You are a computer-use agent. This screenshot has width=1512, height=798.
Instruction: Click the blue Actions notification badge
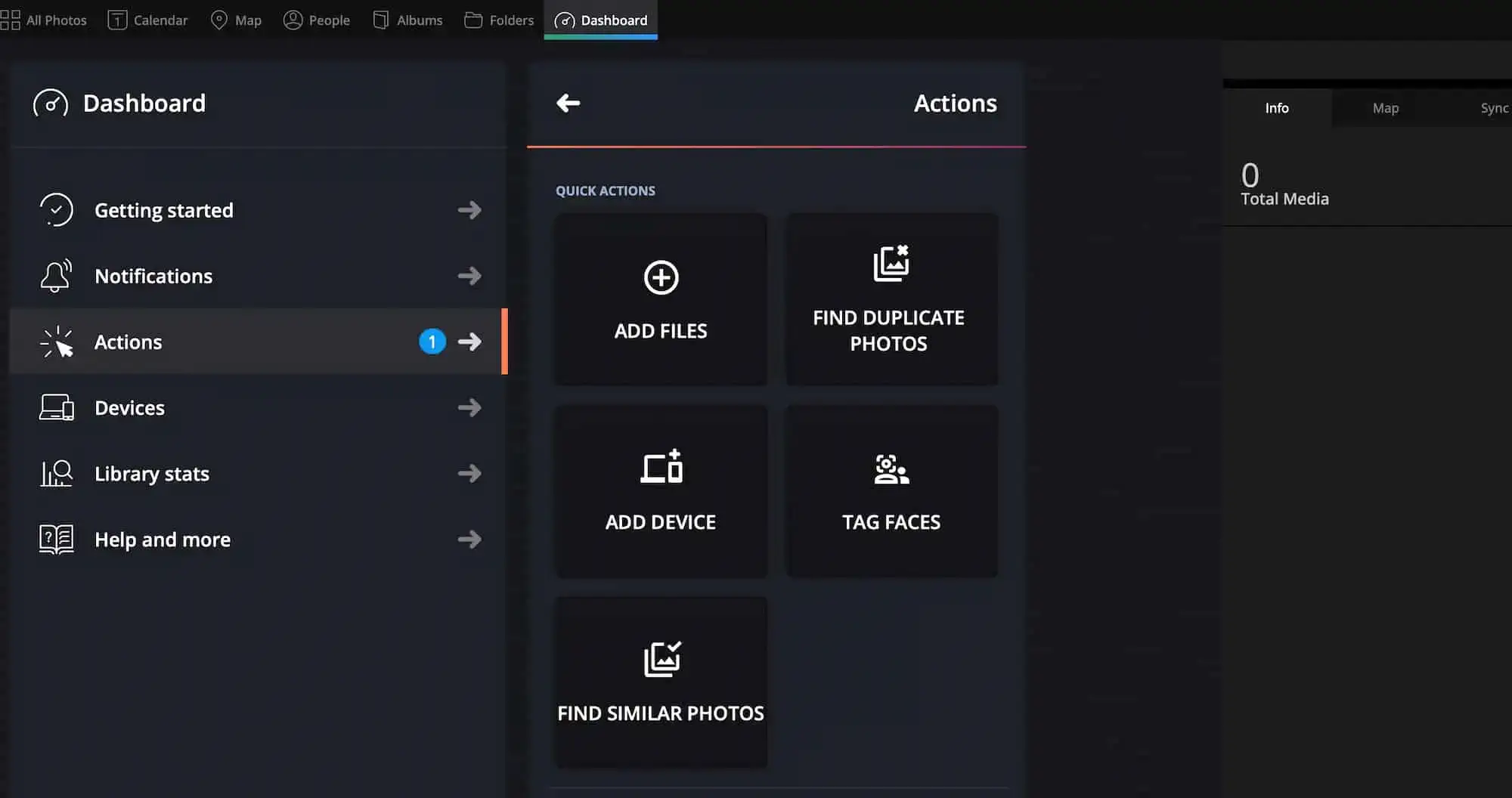(432, 342)
